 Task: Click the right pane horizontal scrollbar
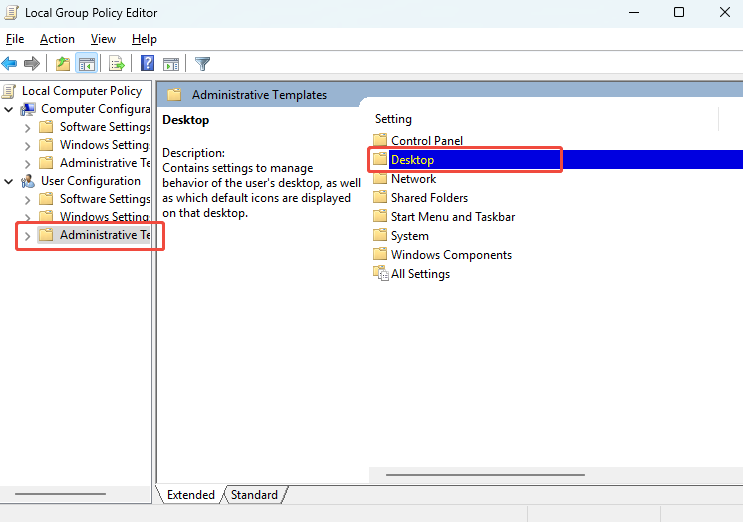pos(485,475)
